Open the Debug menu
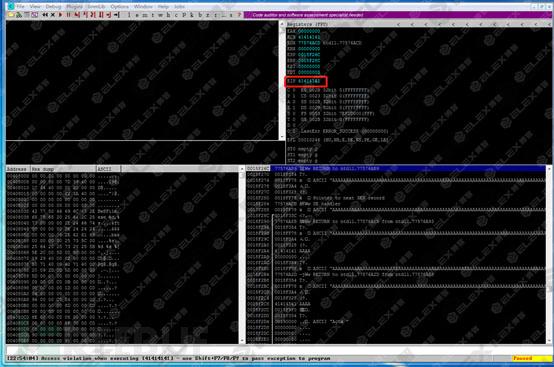This screenshot has width=554, height=367. [x=53, y=7]
